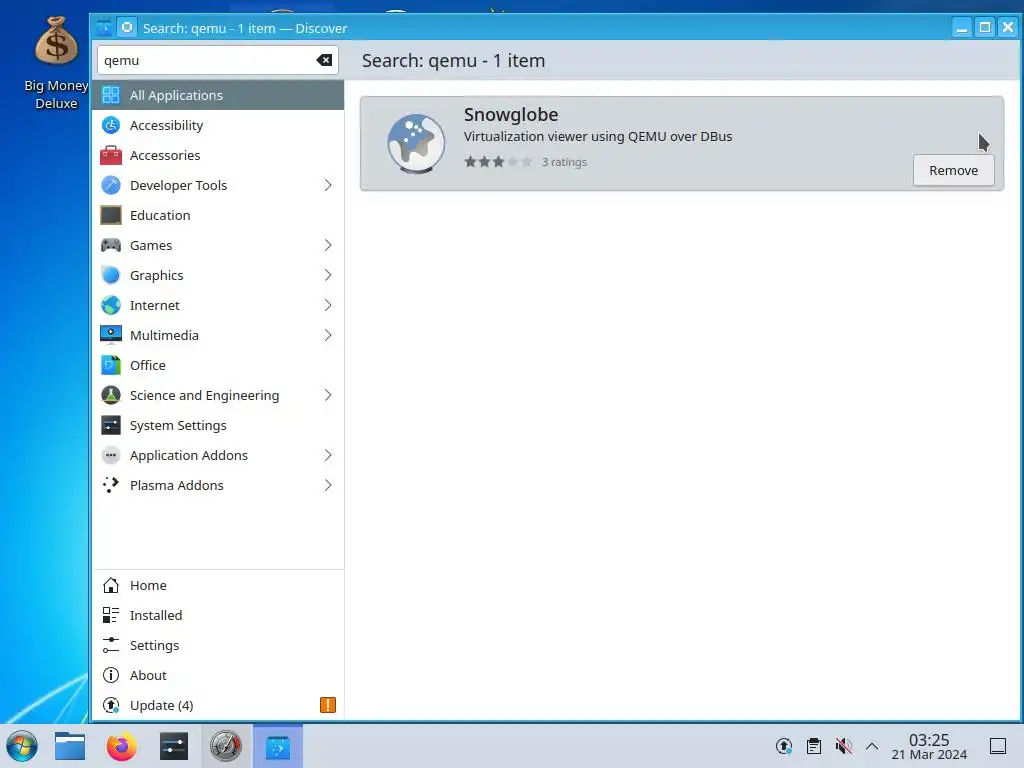This screenshot has width=1024, height=768.
Task: Open the Snowglobe title text
Action: pos(511,115)
